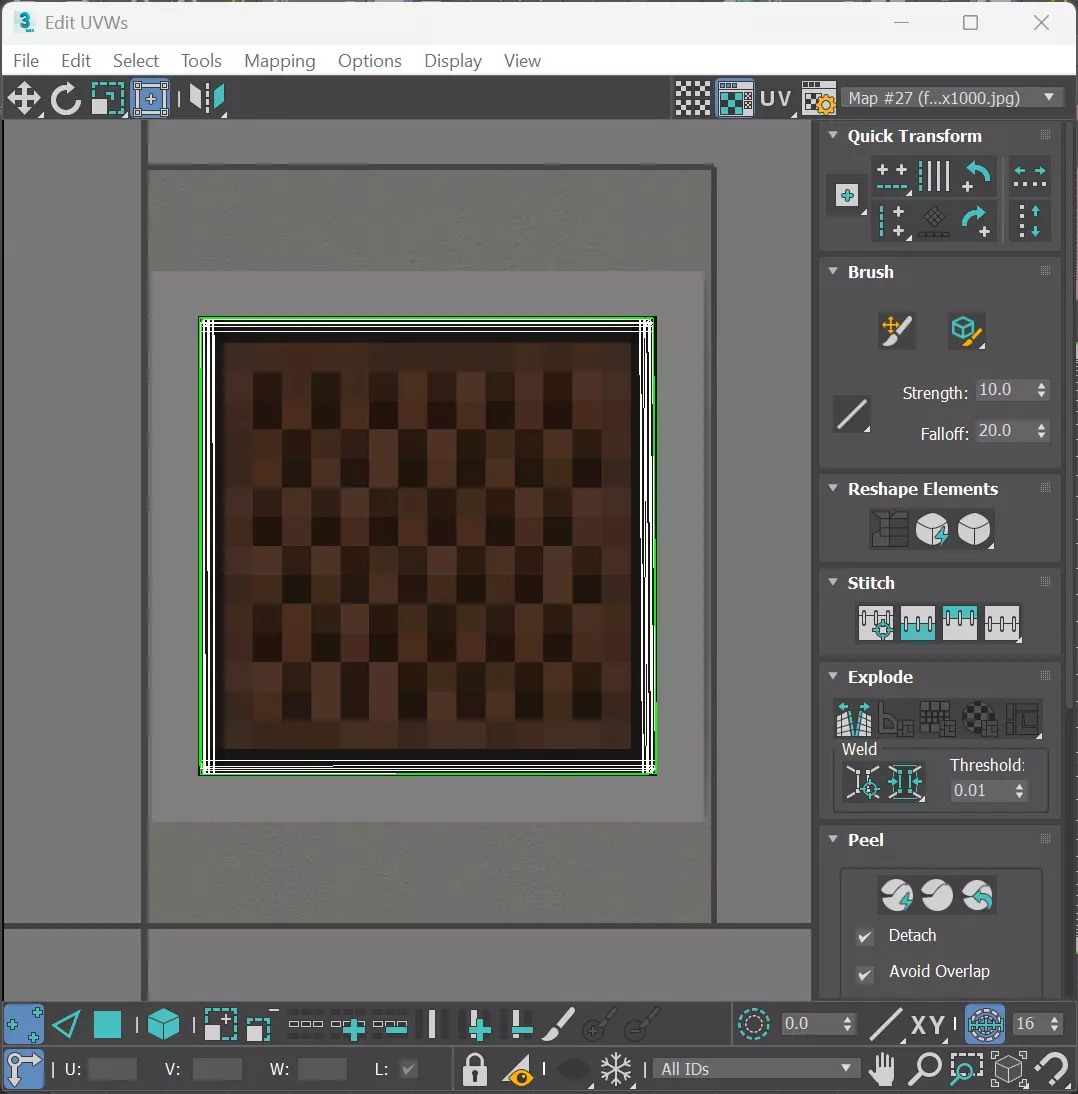Toggle Select by Element cube icon

[163, 1024]
